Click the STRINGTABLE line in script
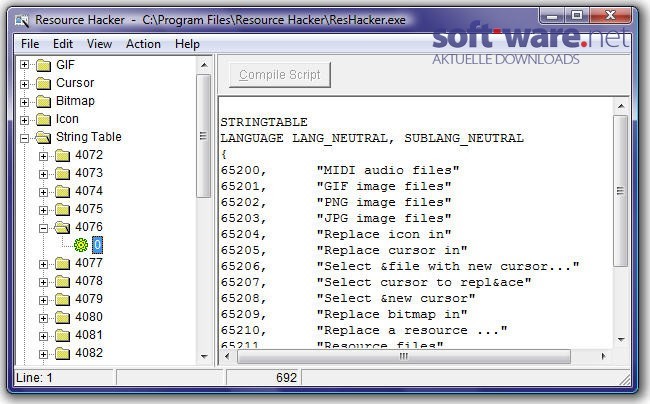Screen dimensions: 650x404 tap(264, 122)
